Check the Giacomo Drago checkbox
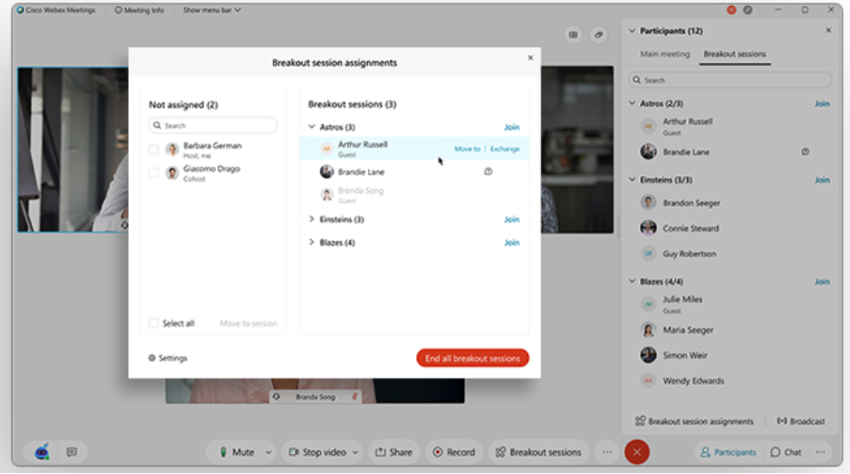Viewport: 850px width, 474px height. pos(154,172)
